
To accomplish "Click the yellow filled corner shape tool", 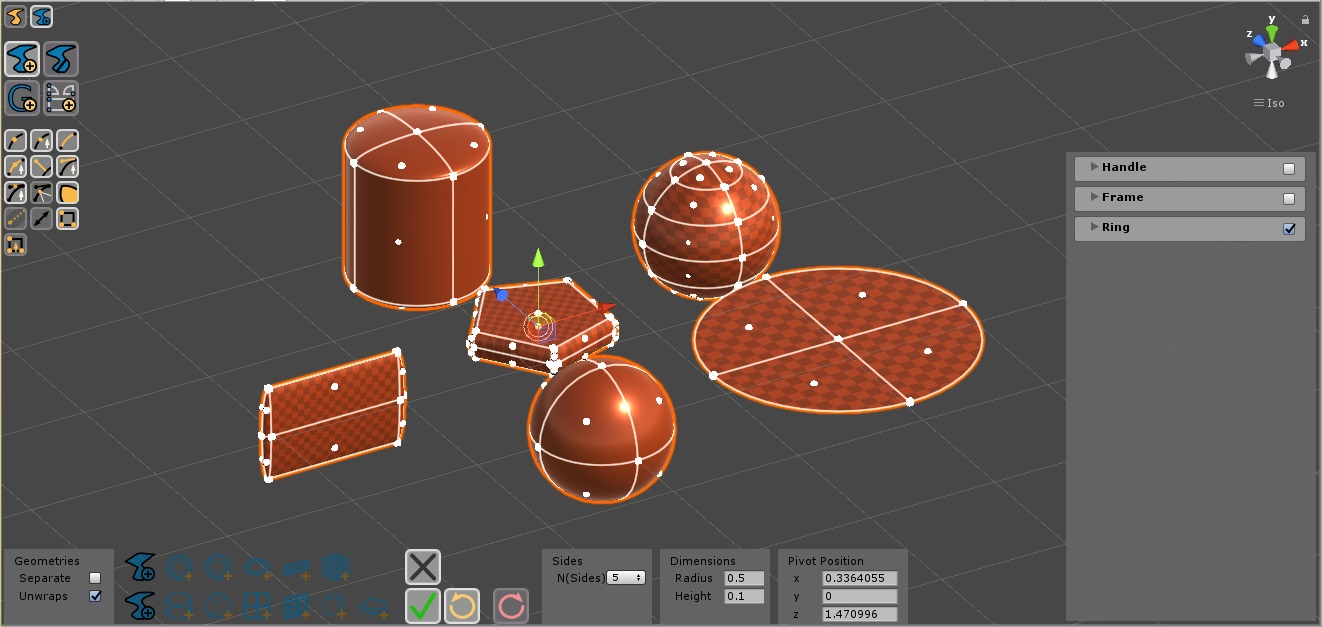I will (68, 193).
